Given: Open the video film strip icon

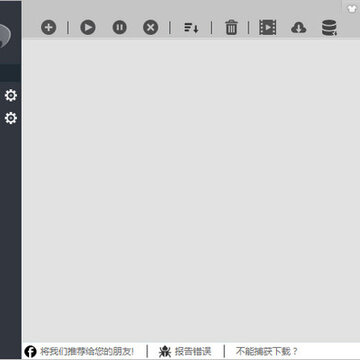Looking at the screenshot, I should [268, 27].
